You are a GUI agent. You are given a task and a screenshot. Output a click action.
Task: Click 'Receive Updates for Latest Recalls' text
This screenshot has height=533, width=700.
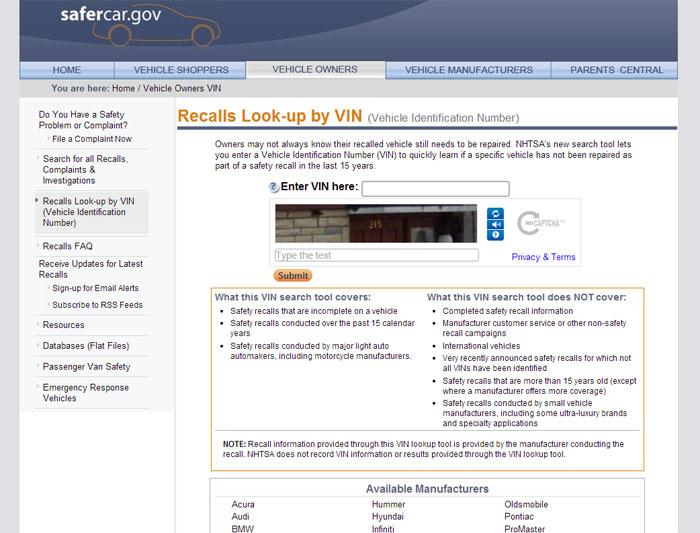tap(91, 269)
